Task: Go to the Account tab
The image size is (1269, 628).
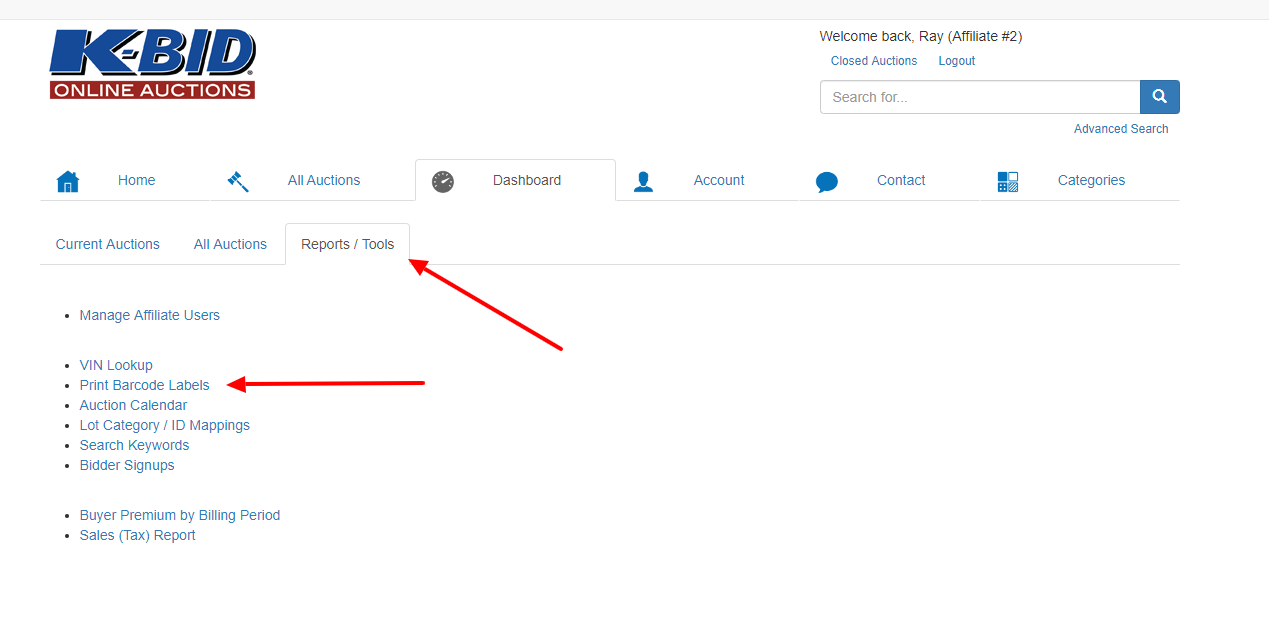Action: 719,180
